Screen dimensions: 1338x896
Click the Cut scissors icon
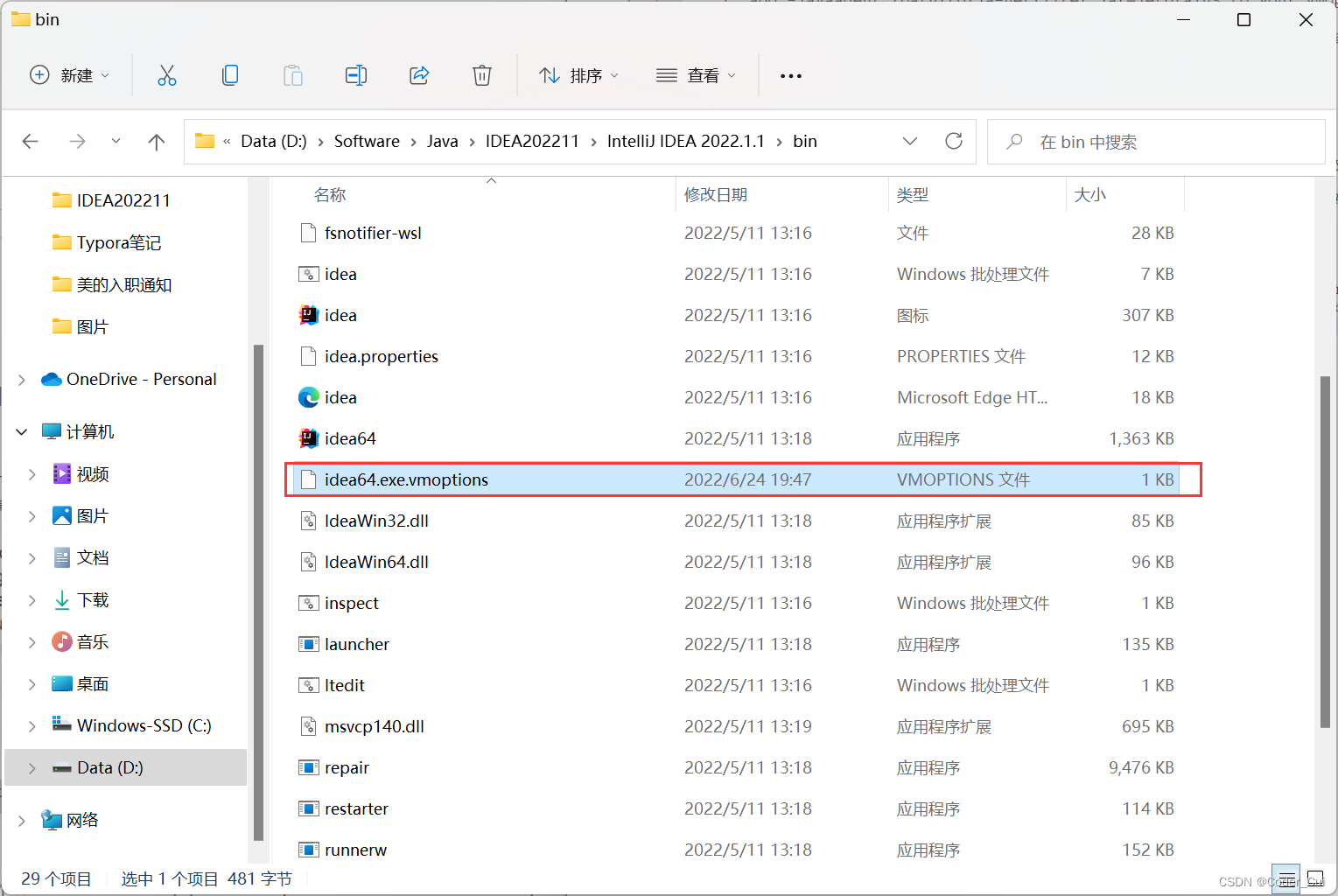[x=166, y=75]
